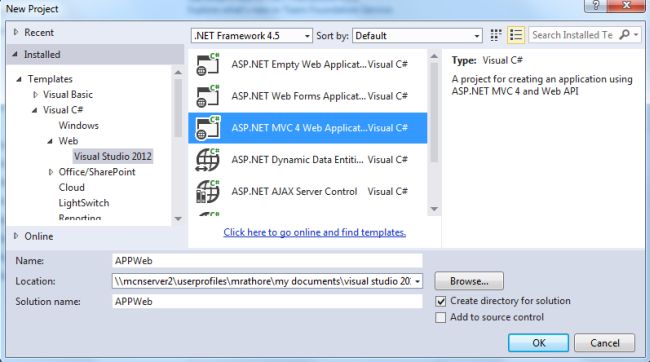Enable Add to source control checkbox

coord(441,318)
